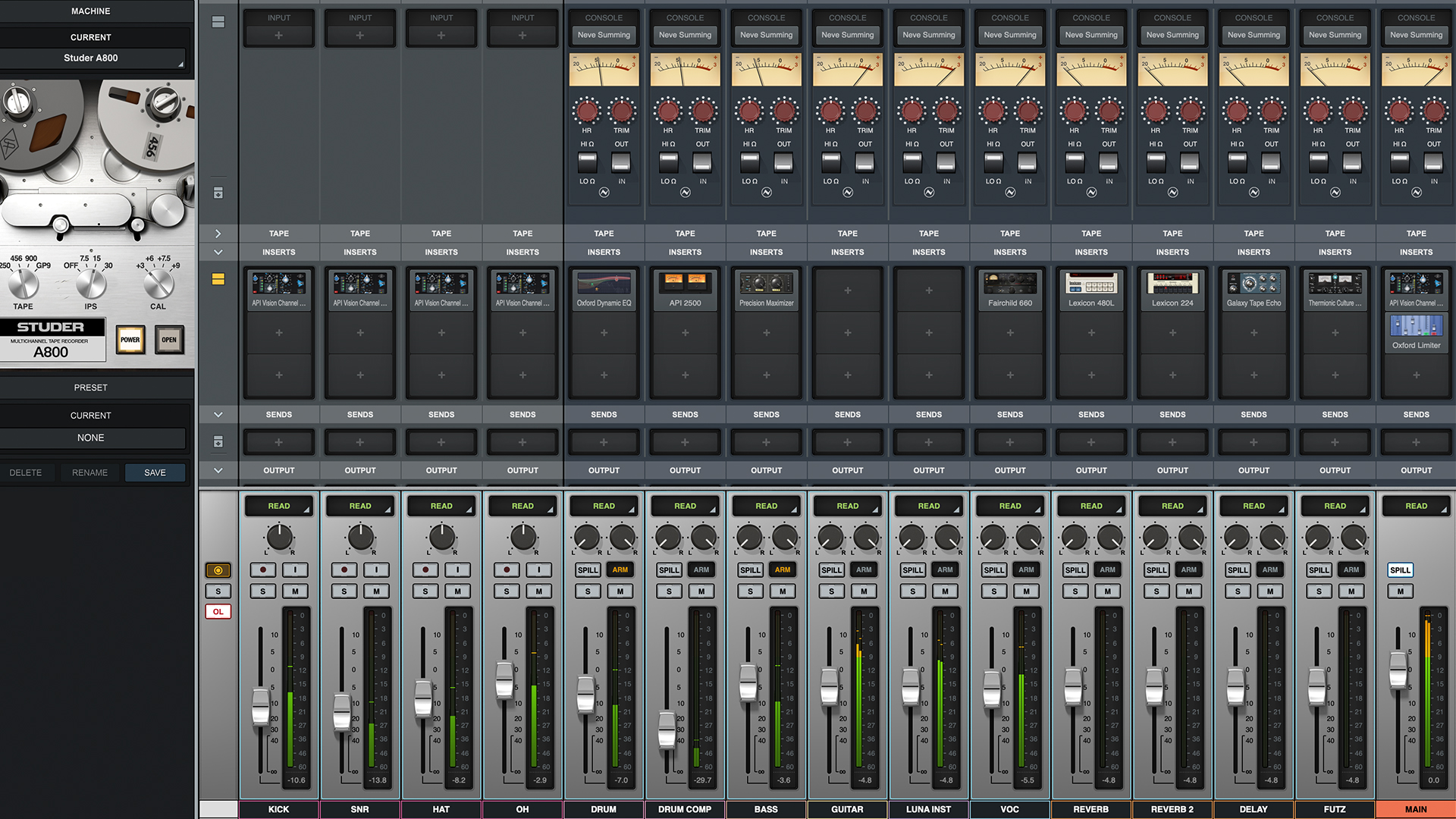1456x819 pixels.
Task: Click the TAPE section label on KICK
Action: [278, 233]
